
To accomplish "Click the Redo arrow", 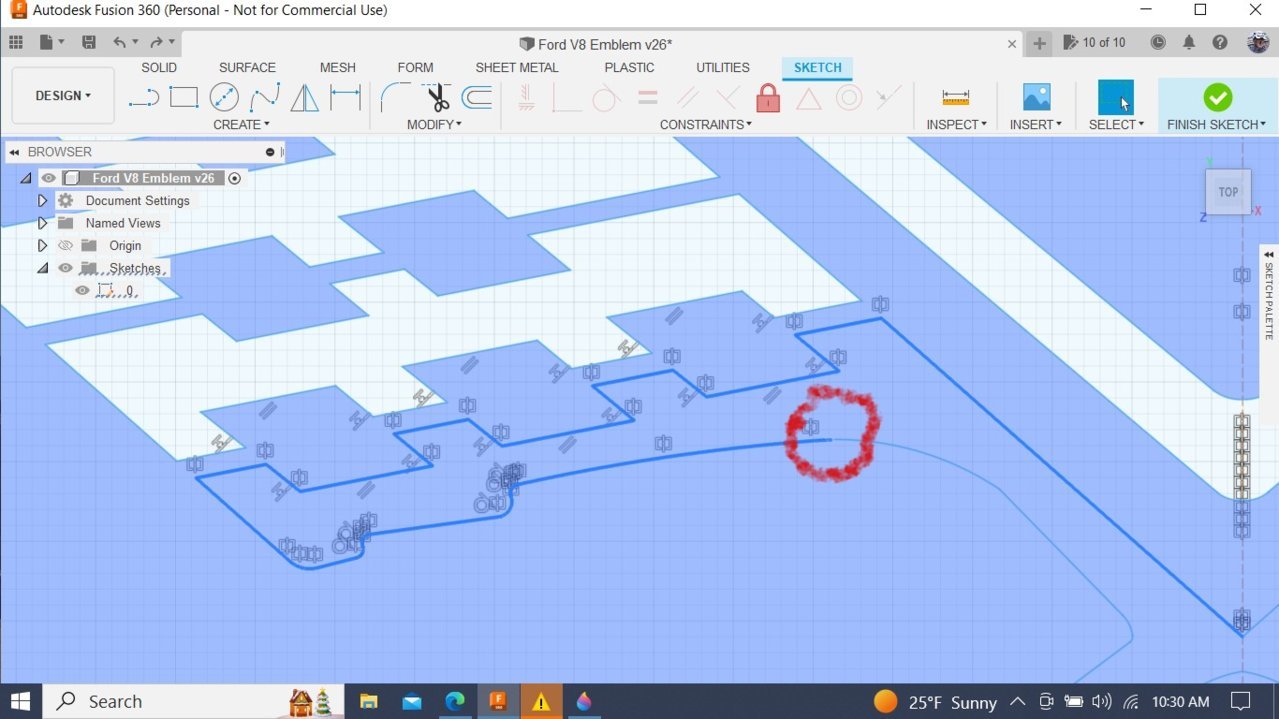I will pos(156,43).
